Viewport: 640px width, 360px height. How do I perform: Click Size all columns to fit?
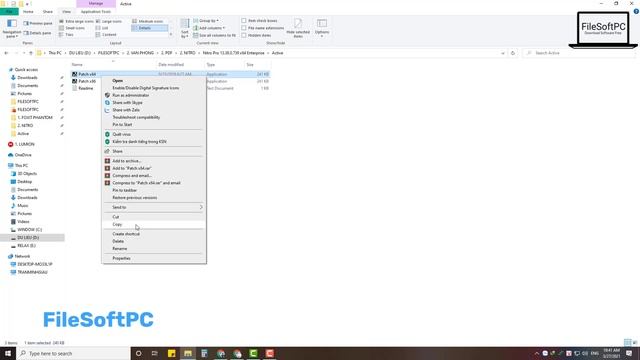[x=214, y=35]
